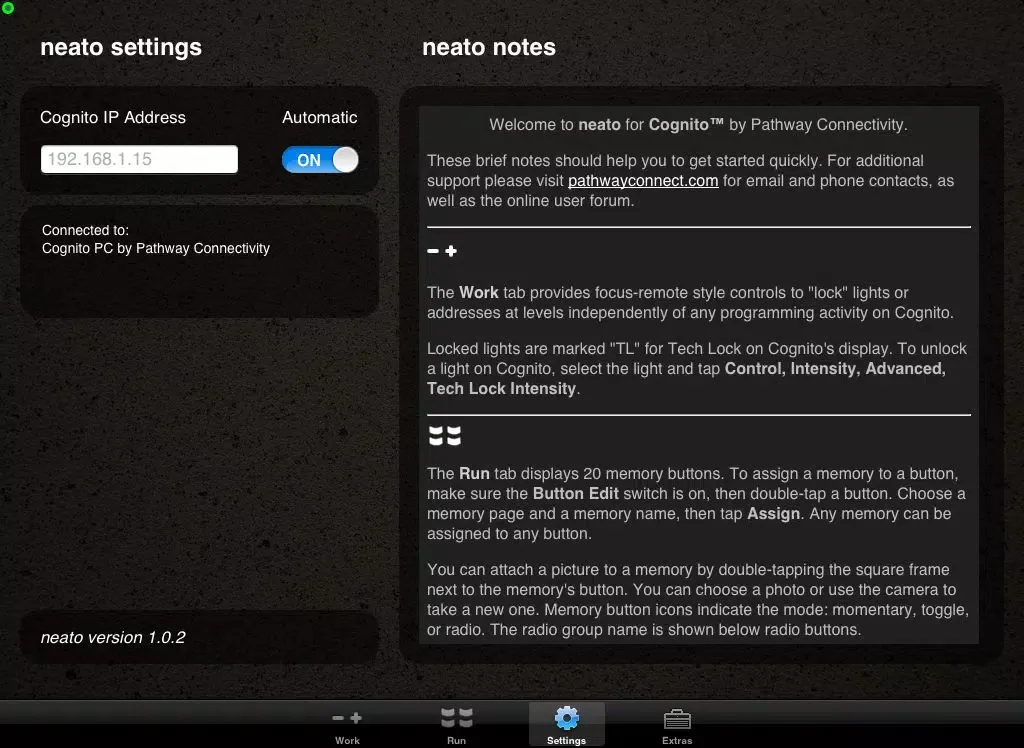
Task: Open the Work tab minus-plus icon
Action: [347, 718]
